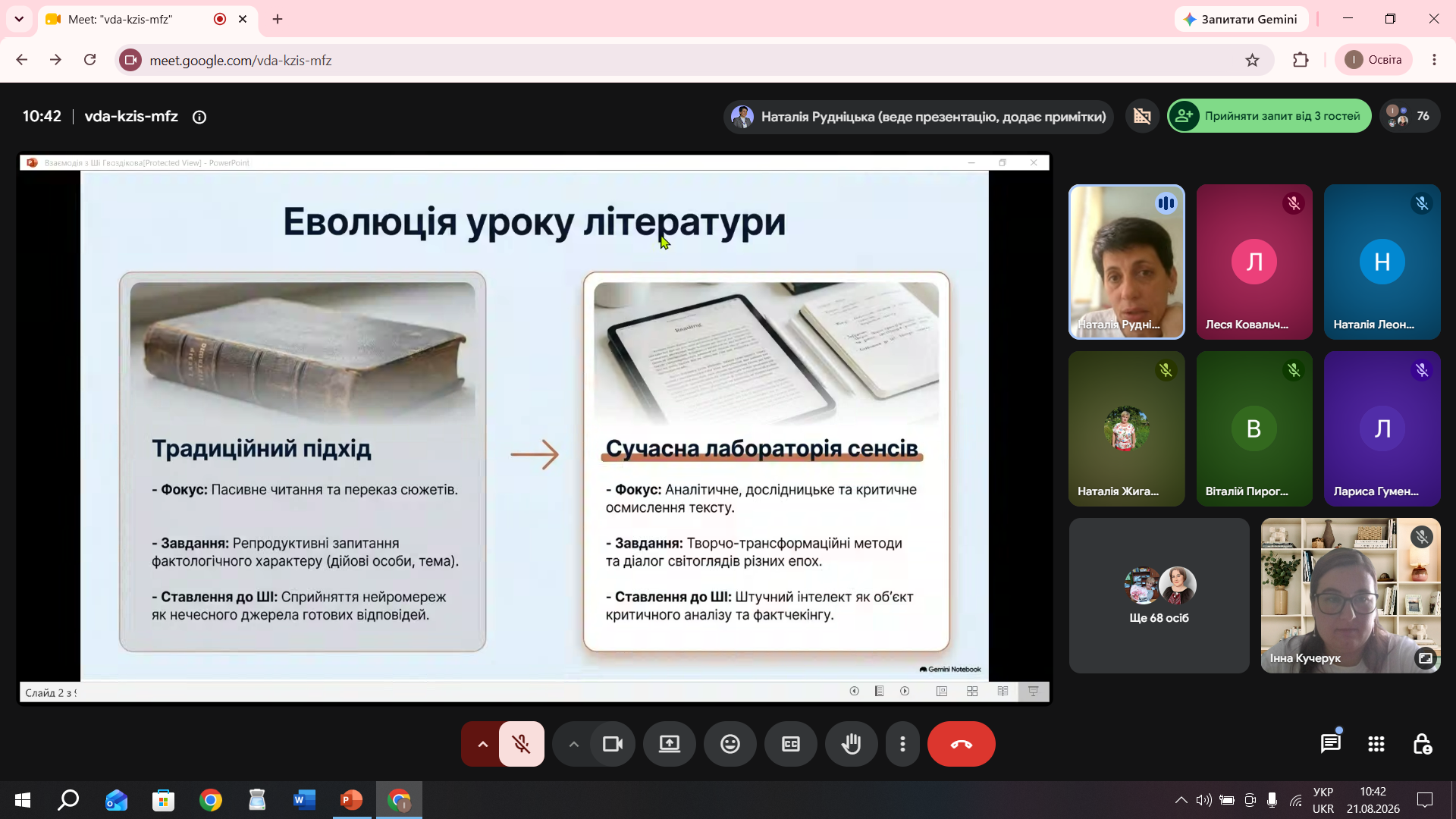Viewport: 1456px width, 819px height.
Task: Bookmark this page with star icon
Action: (1252, 60)
